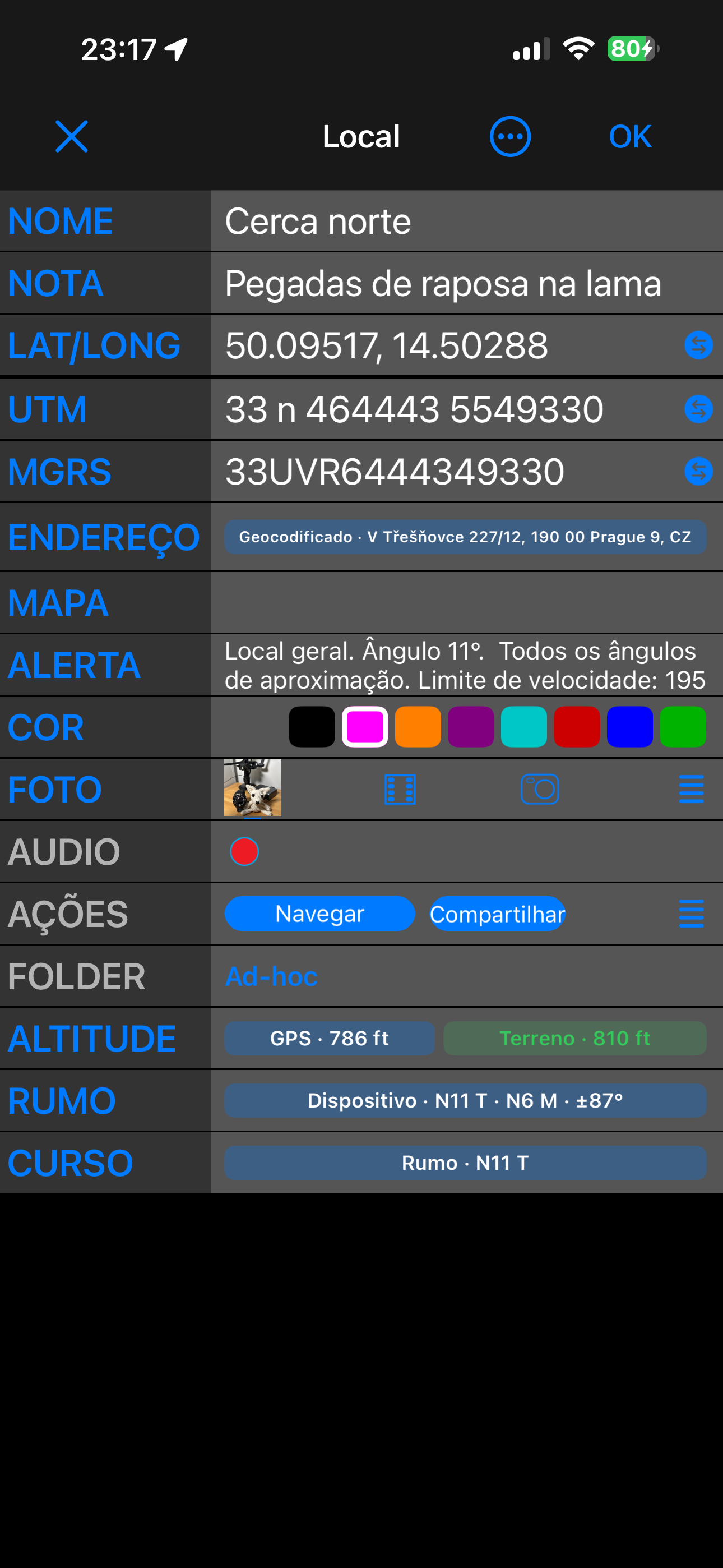
Task: Swap format icon on LAT/LONG row
Action: tap(698, 346)
